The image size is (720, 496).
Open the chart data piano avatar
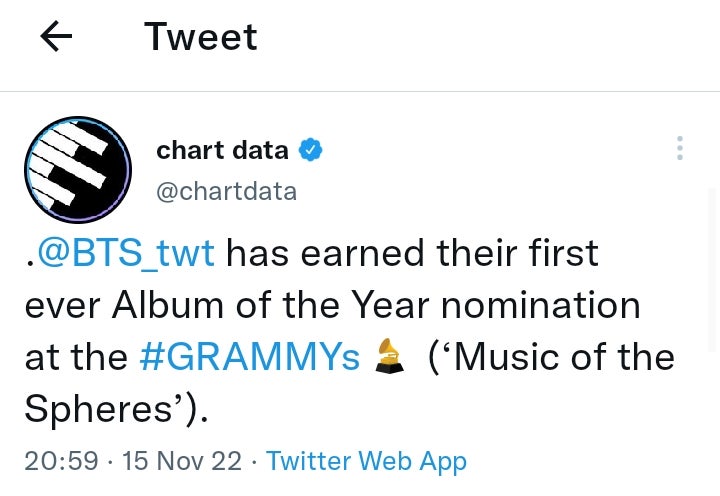pyautogui.click(x=78, y=169)
